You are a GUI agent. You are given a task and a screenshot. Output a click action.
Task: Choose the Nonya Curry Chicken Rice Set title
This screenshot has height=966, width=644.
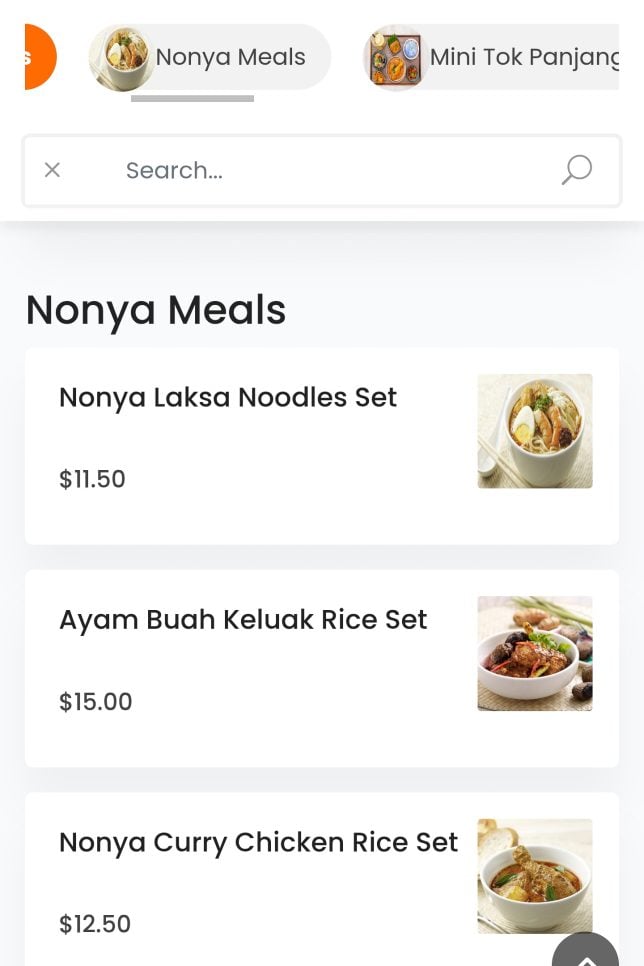click(x=258, y=842)
